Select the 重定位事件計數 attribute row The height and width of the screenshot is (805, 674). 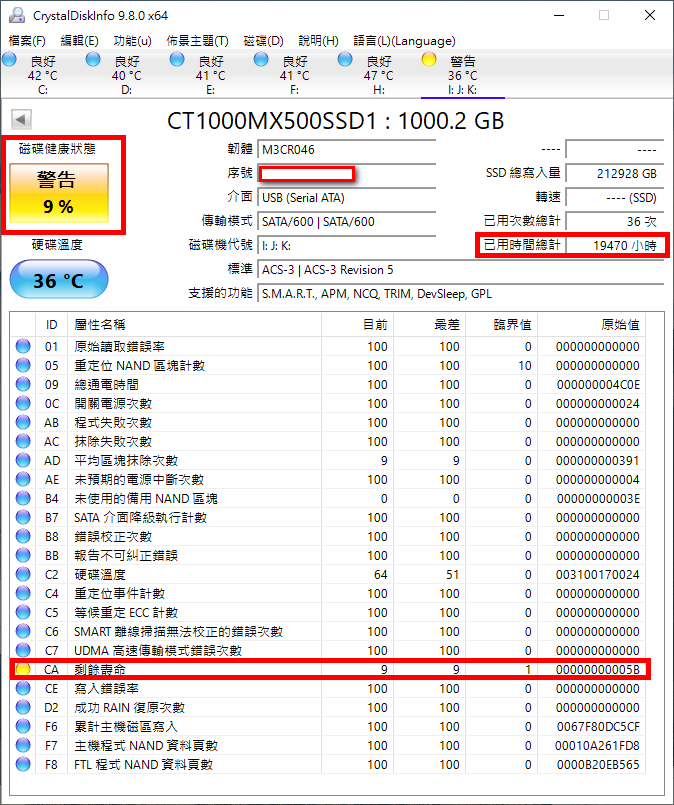[328, 593]
